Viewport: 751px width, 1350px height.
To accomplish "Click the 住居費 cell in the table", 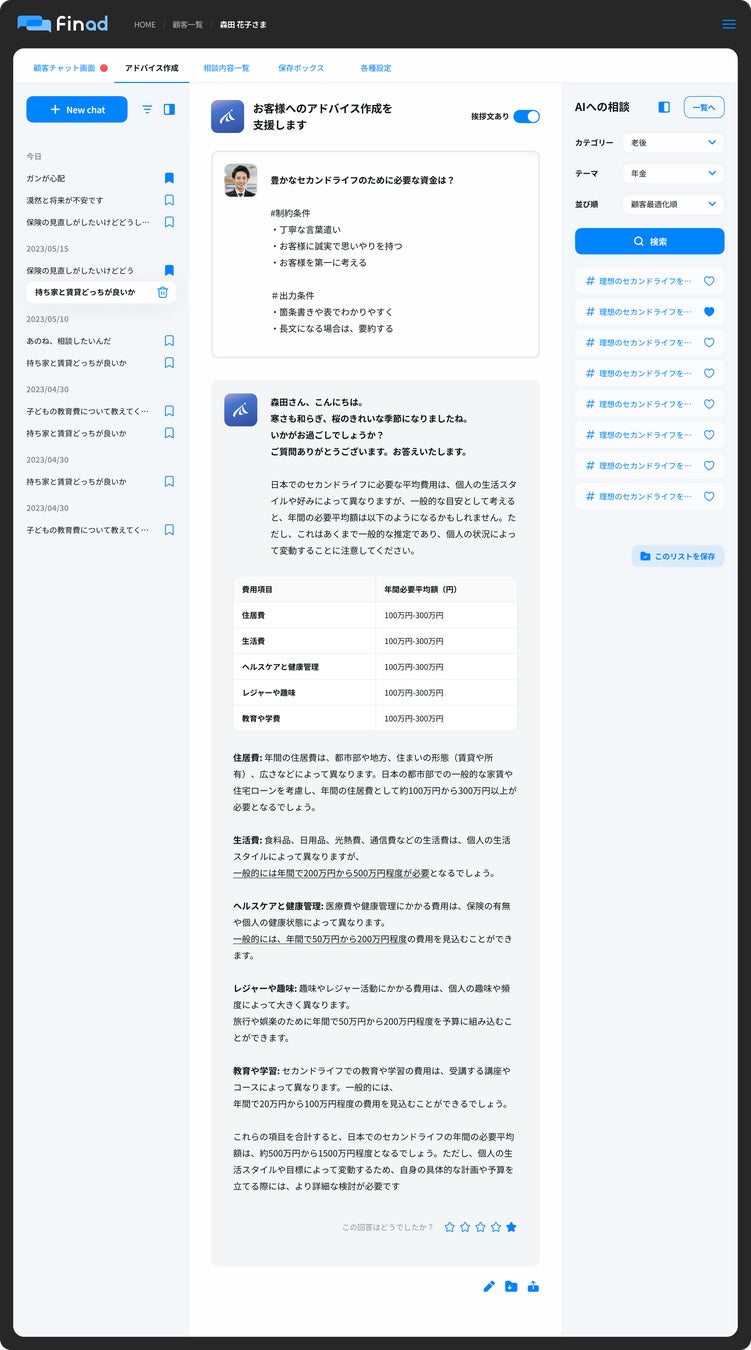I will (x=304, y=615).
